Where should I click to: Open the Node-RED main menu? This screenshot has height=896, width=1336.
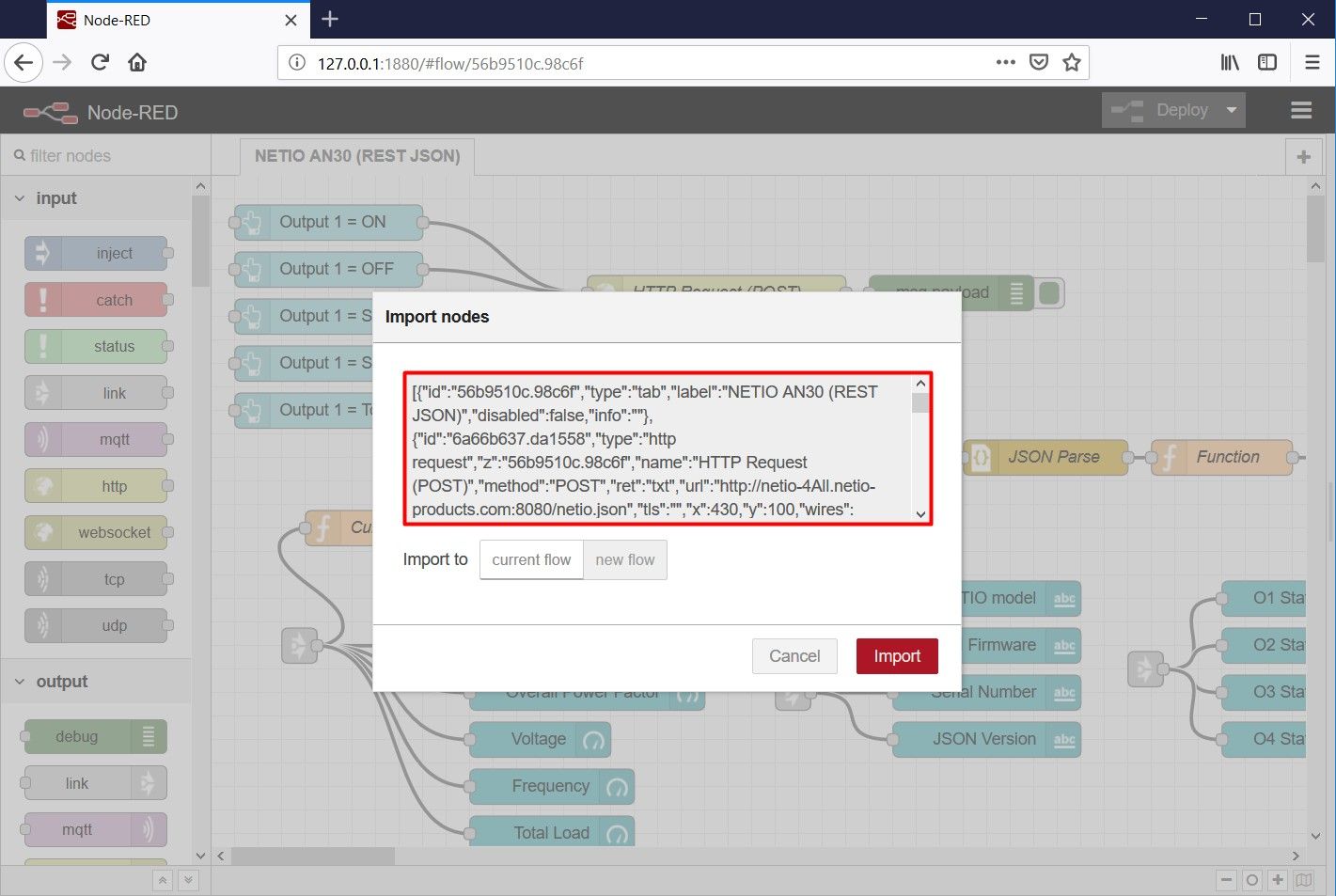coord(1301,110)
